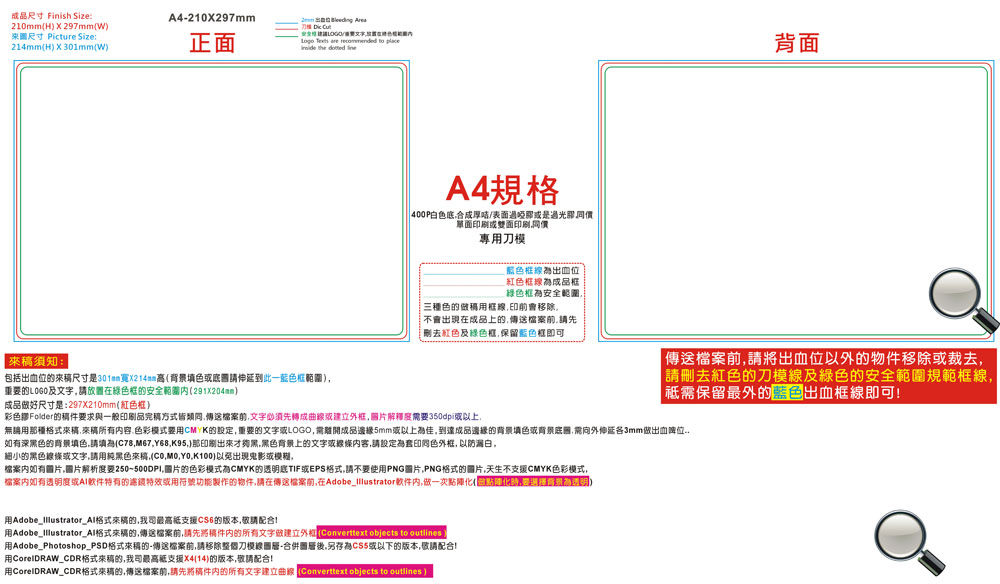Click the 210mm(H) X 297mm(W) value
The height and width of the screenshot is (584, 1000).
pos(60,26)
